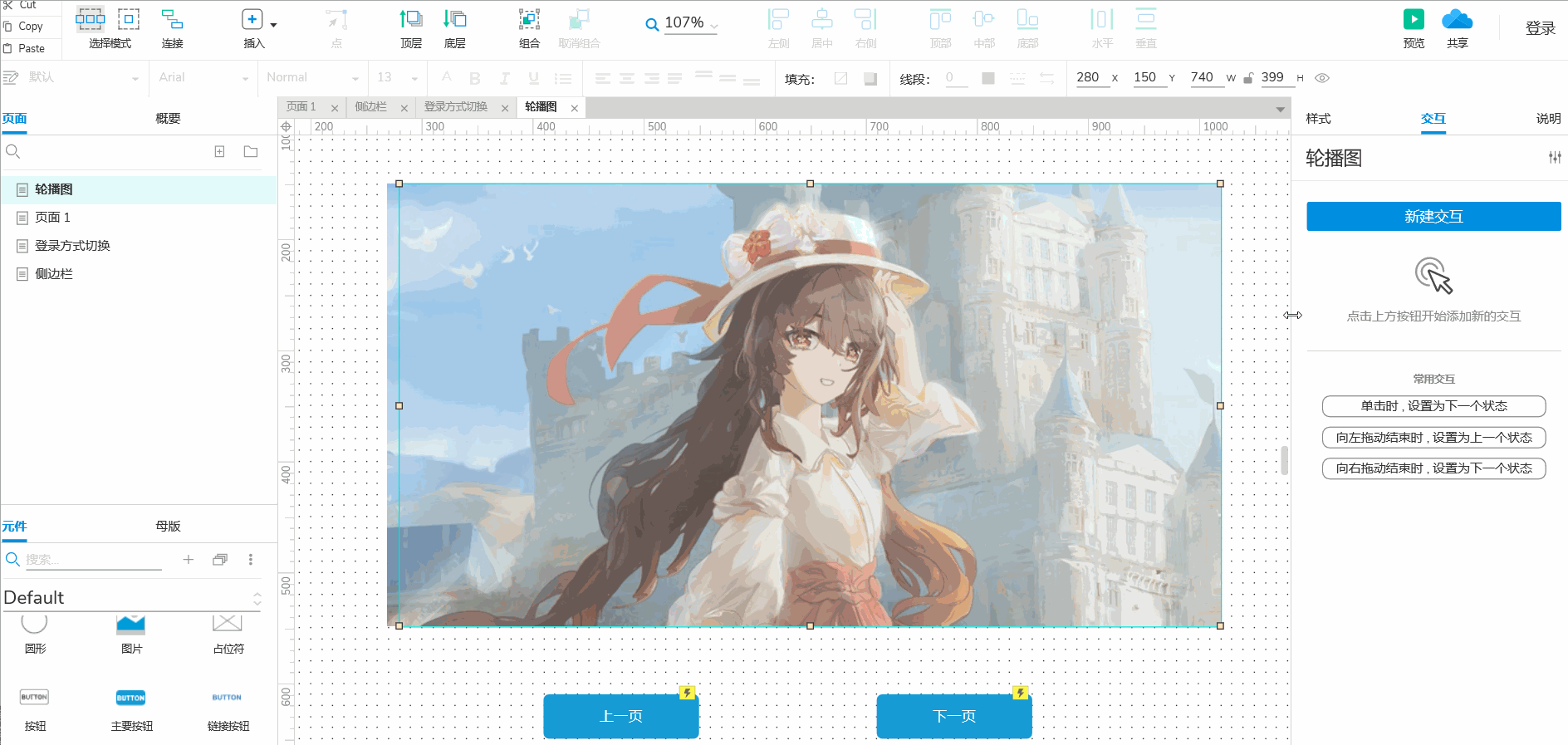The image size is (1568, 745).
Task: Click the 新建交互 button
Action: [x=1433, y=216]
